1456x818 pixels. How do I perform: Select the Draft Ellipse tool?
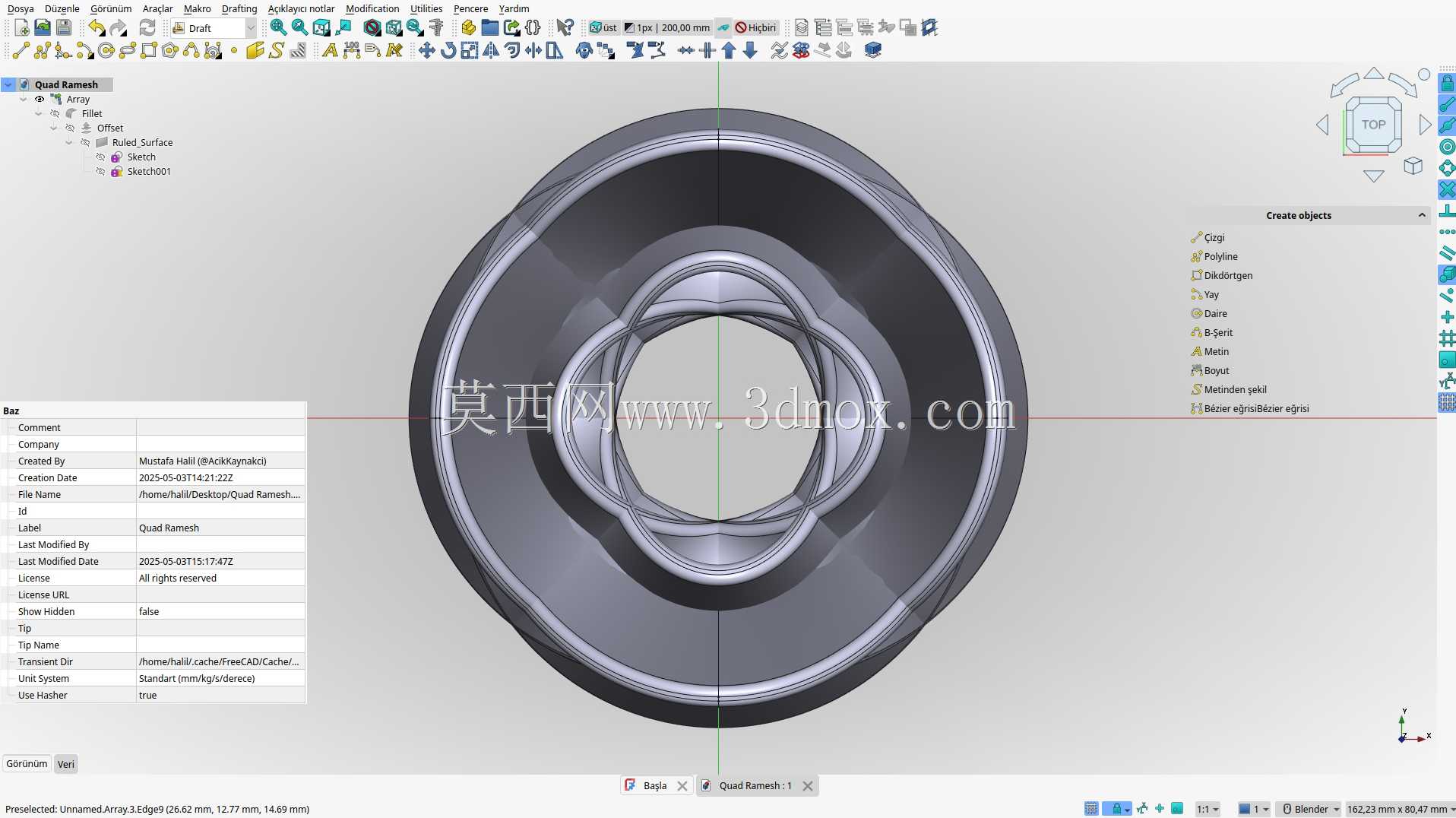tap(128, 51)
